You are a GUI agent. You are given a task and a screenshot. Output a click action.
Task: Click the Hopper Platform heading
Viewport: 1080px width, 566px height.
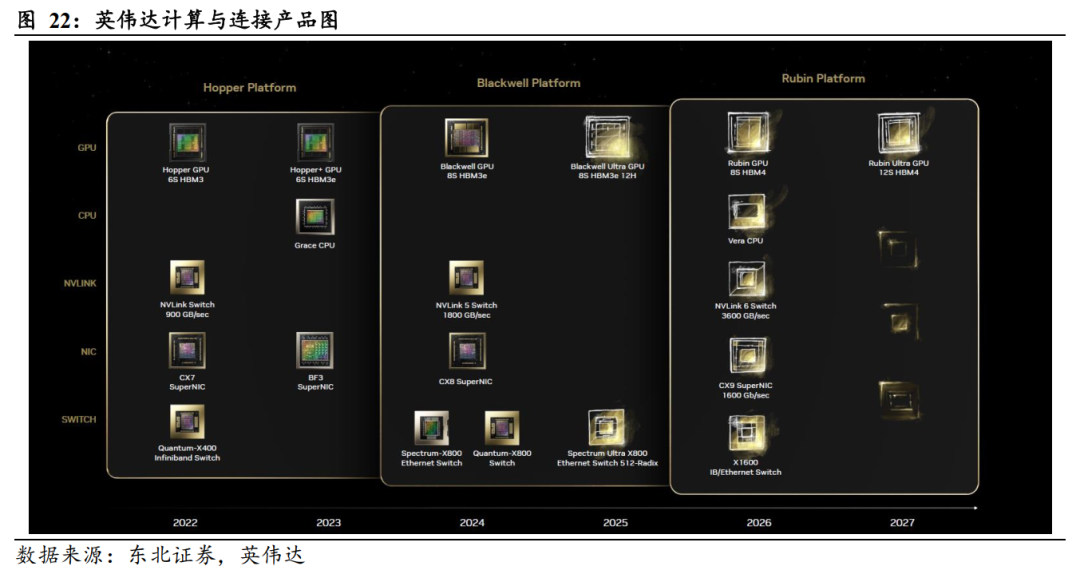coord(249,88)
